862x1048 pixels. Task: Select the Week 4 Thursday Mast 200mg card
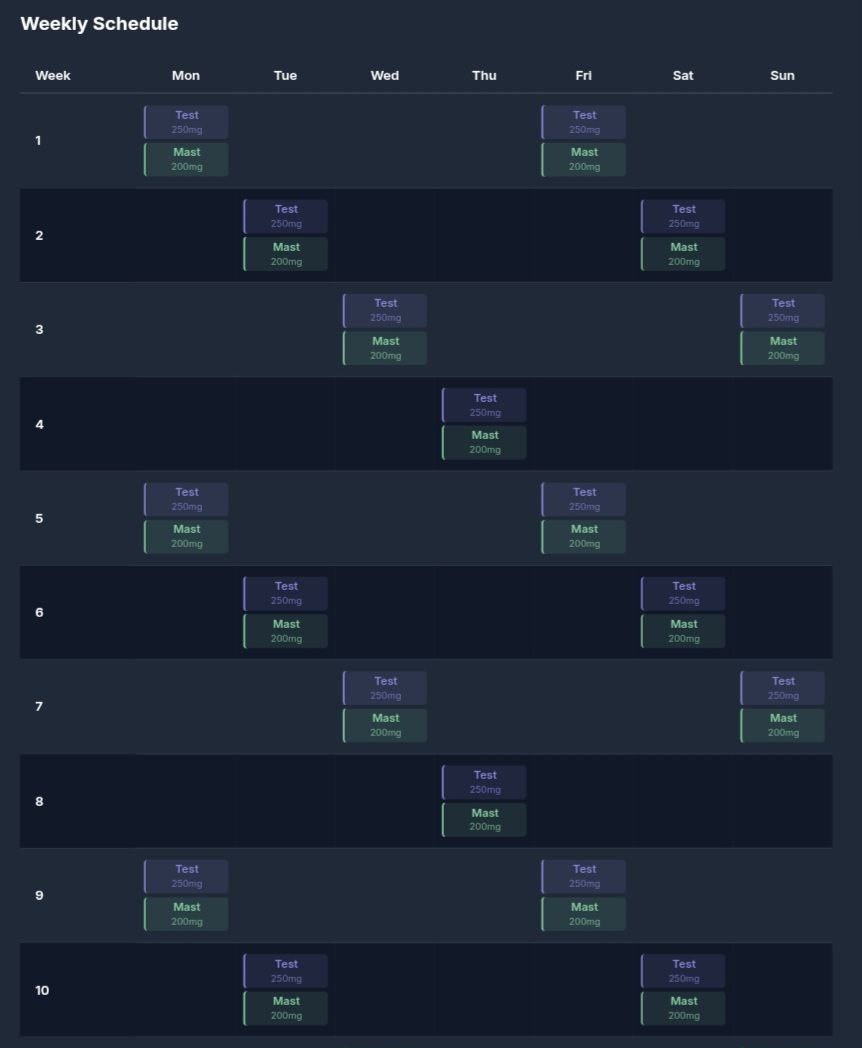click(x=485, y=442)
